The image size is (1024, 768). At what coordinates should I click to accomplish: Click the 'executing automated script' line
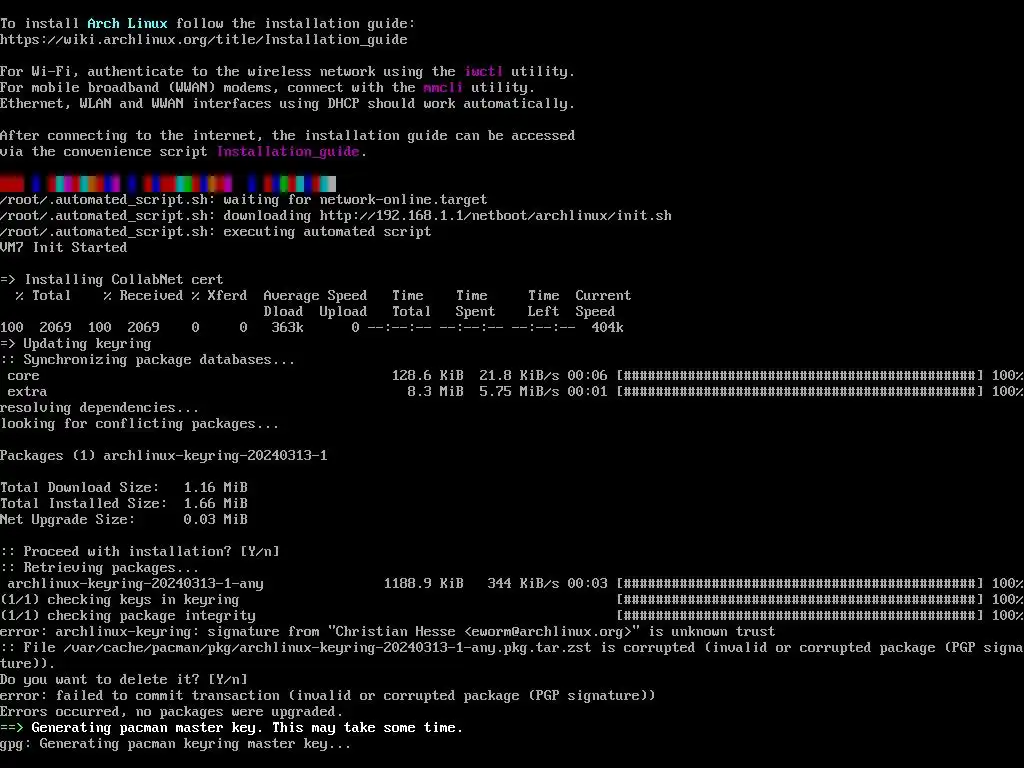coord(216,231)
